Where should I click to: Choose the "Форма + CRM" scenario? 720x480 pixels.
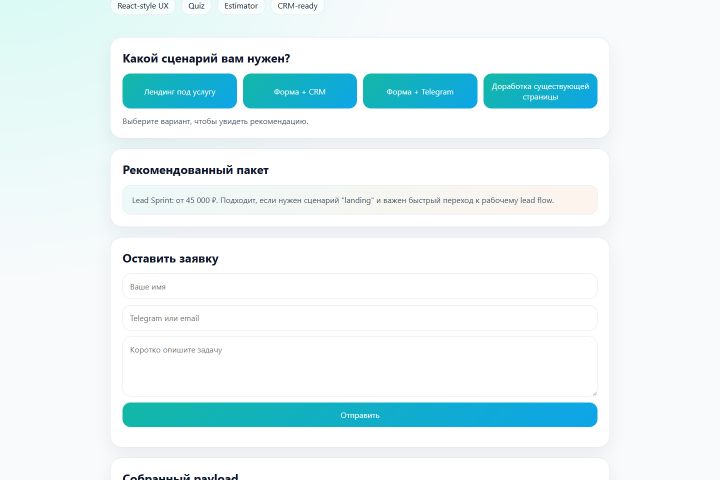(300, 91)
